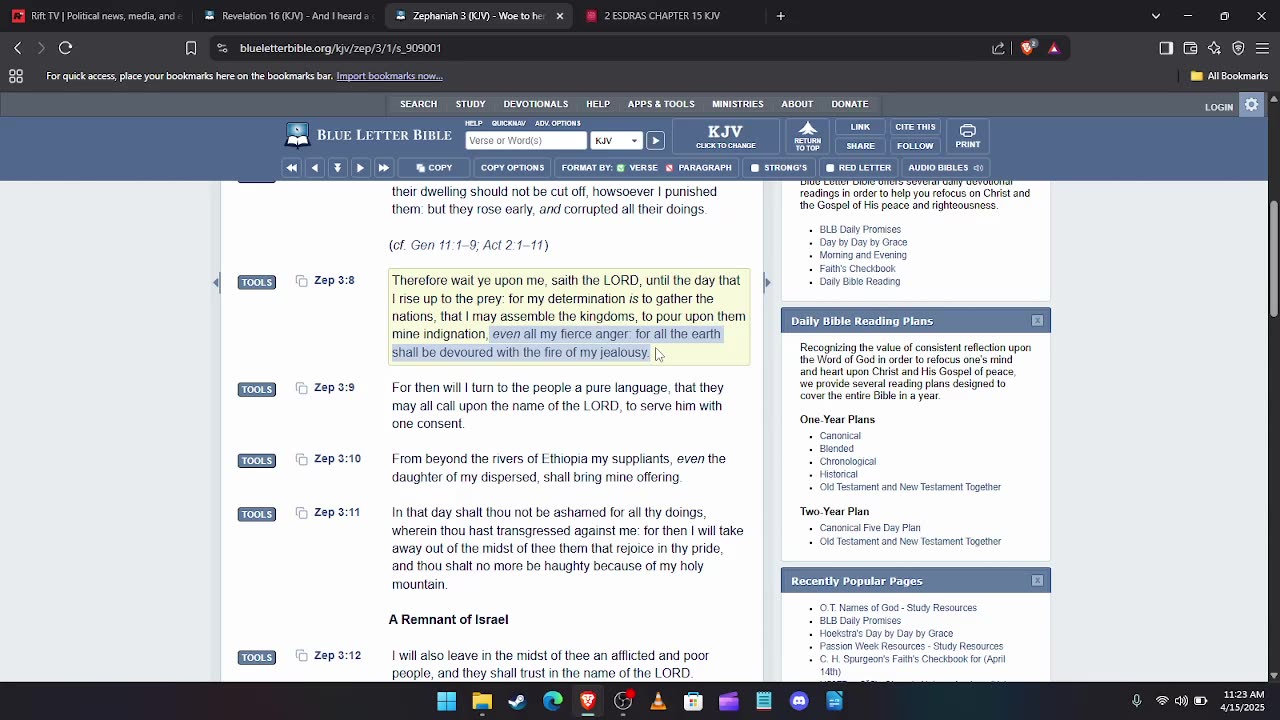Jump to last chapter with the double-right arrow
Image resolution: width=1280 pixels, height=720 pixels.
(x=383, y=168)
